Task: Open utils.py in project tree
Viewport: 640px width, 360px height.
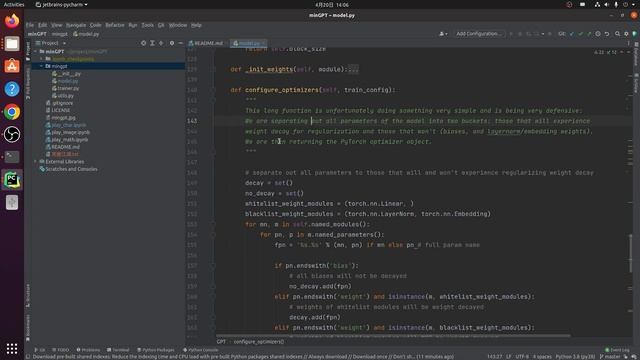Action: 63,96
